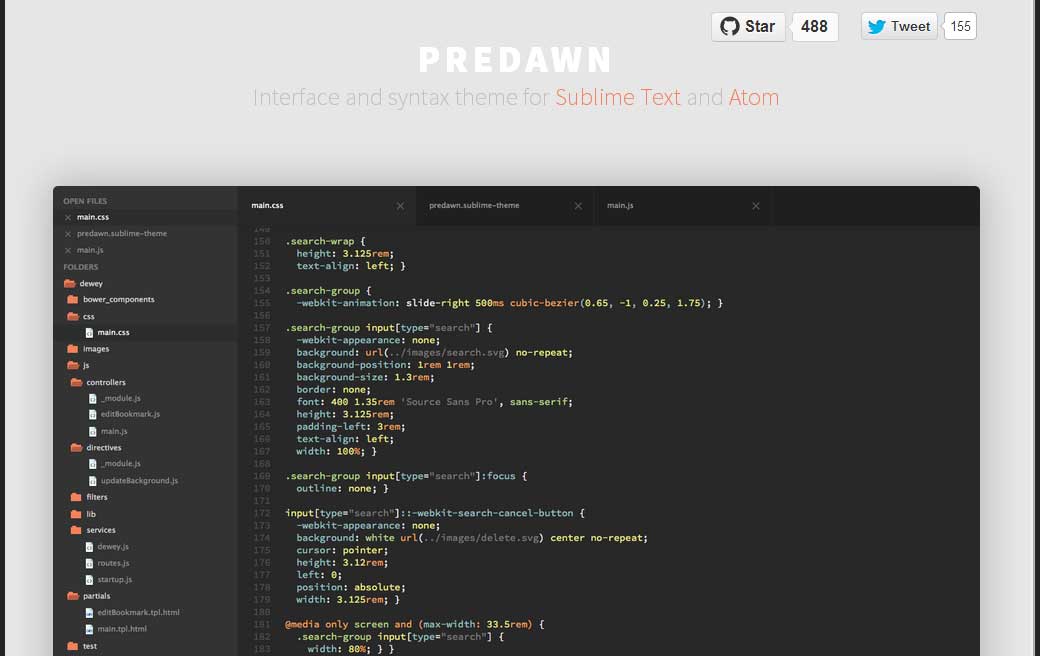Click the GitHub octocat icon on the Star button
1040x656 pixels.
pyautogui.click(x=731, y=26)
